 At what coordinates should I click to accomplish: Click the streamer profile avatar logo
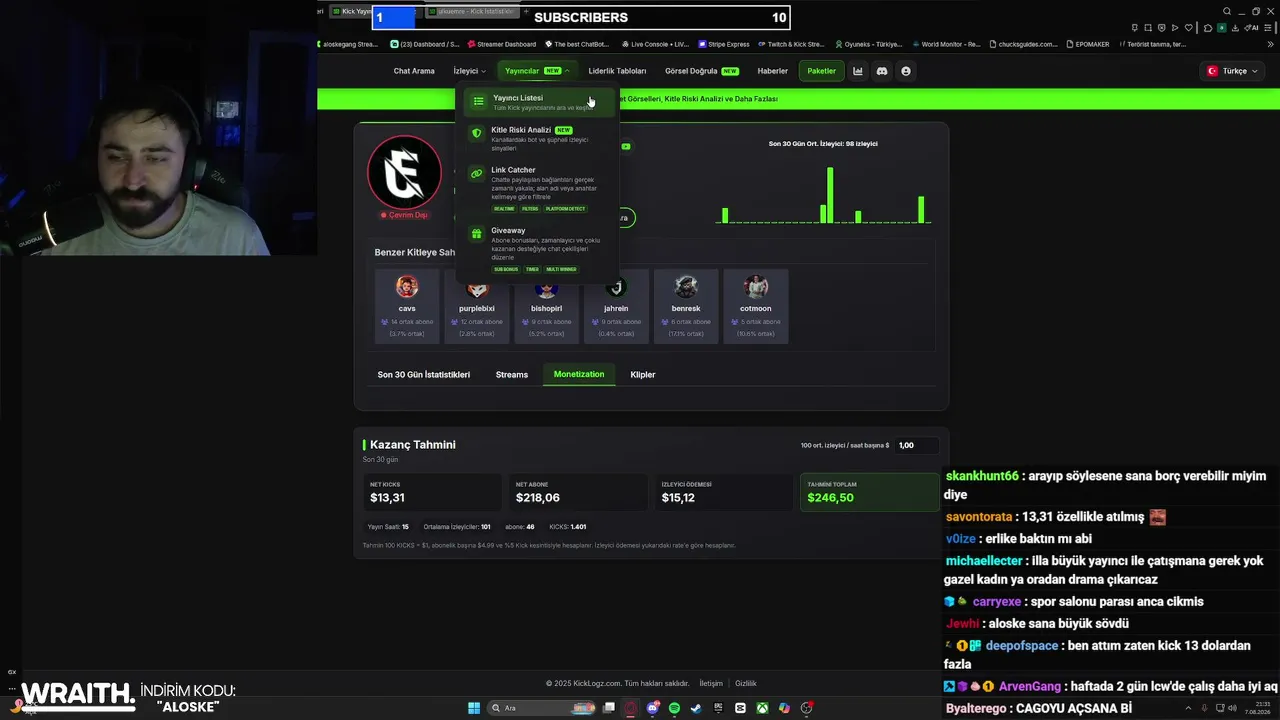click(x=405, y=172)
